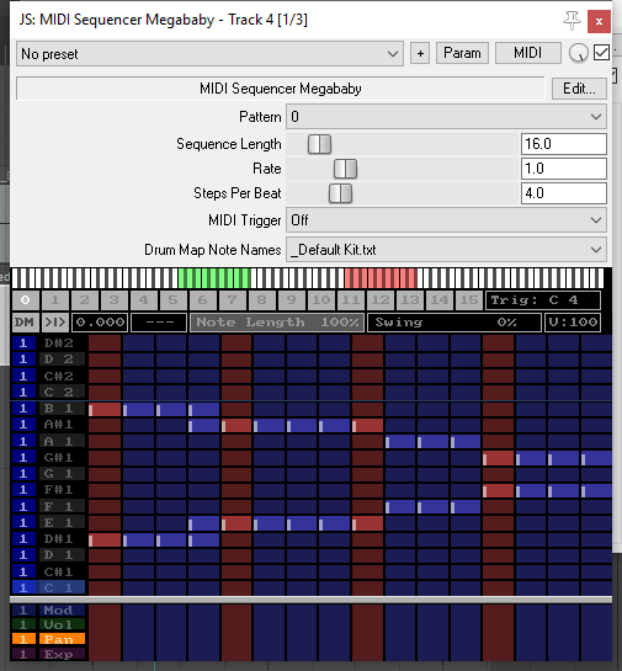Toggle the F 1 note at step eleven
622x671 pixels.
click(434, 508)
